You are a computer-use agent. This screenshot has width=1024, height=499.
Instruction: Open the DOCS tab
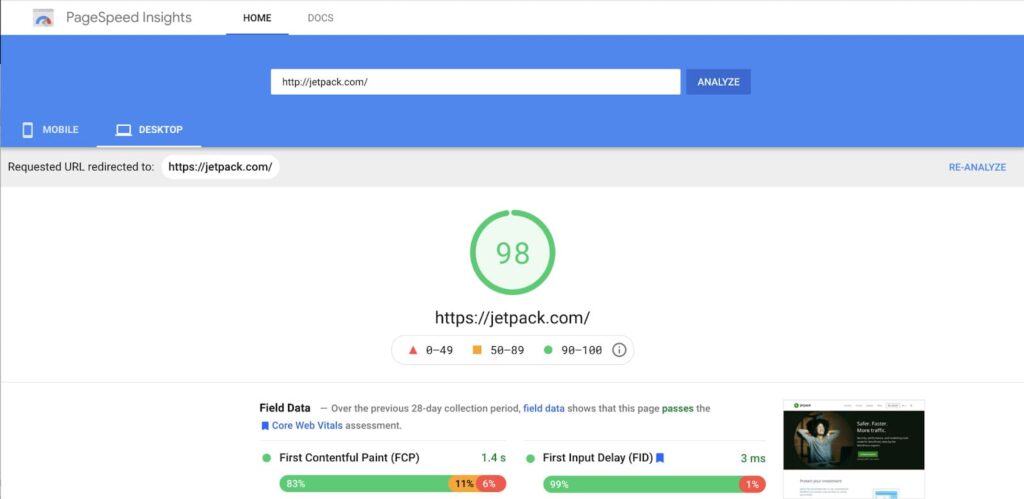tap(321, 18)
